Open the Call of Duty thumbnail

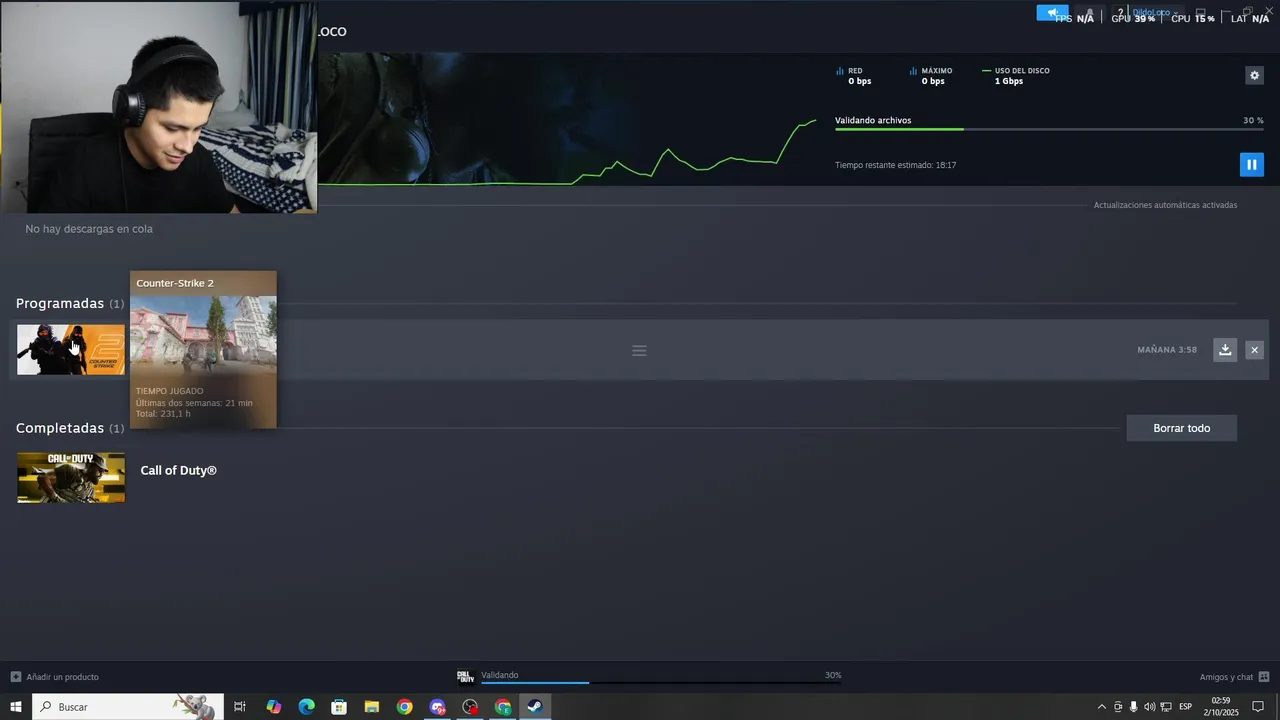tap(71, 477)
